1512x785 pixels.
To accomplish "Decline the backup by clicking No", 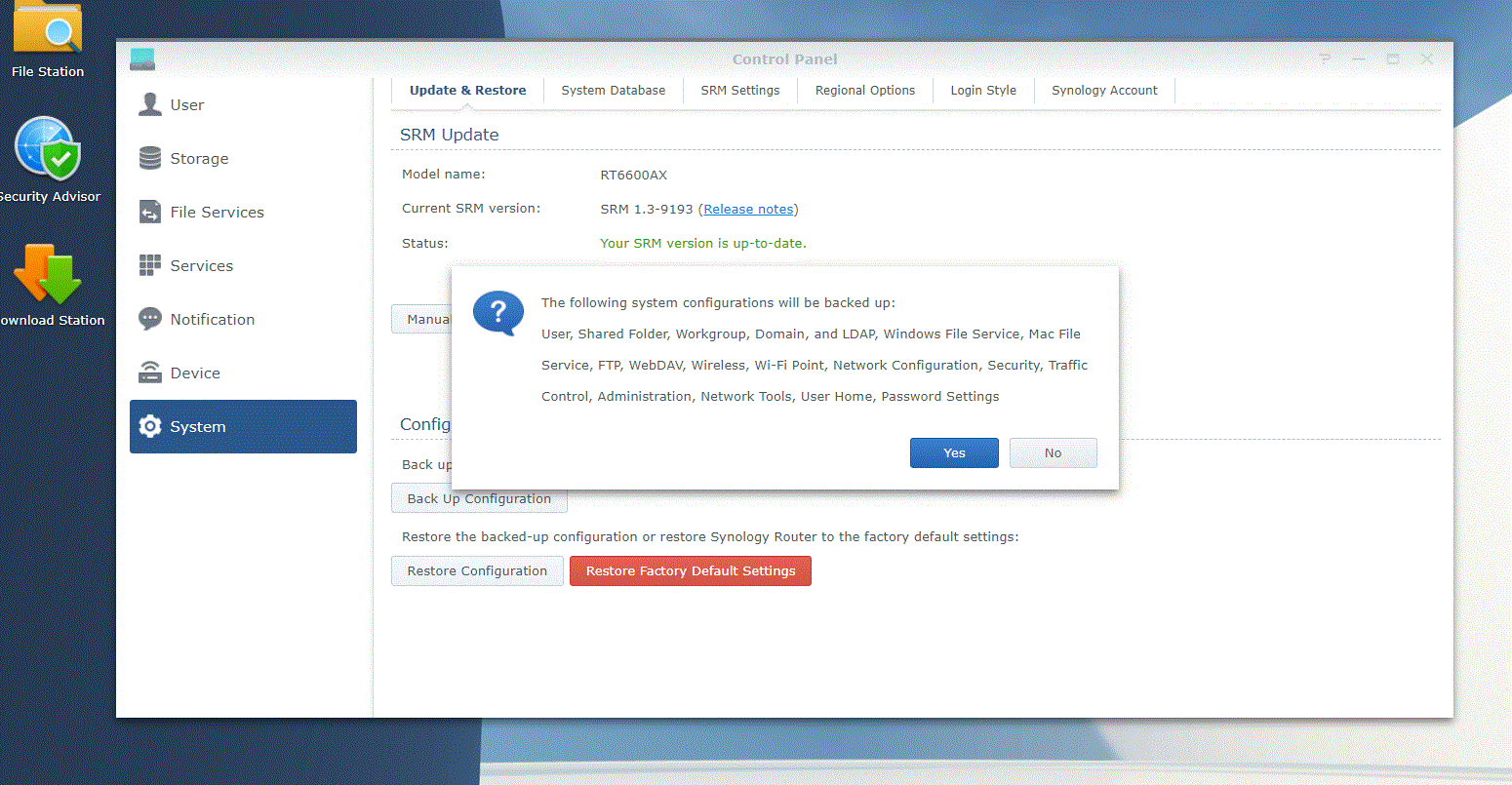I will [x=1054, y=453].
